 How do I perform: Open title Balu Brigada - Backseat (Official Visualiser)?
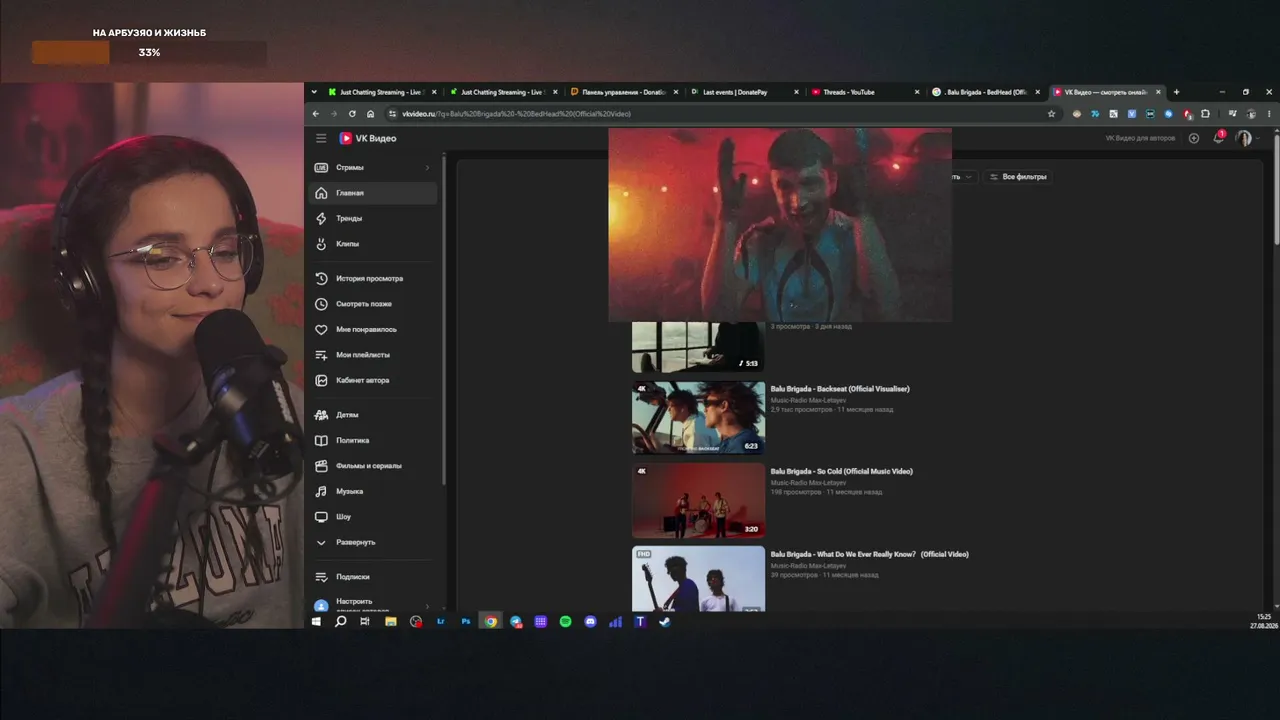(x=840, y=389)
